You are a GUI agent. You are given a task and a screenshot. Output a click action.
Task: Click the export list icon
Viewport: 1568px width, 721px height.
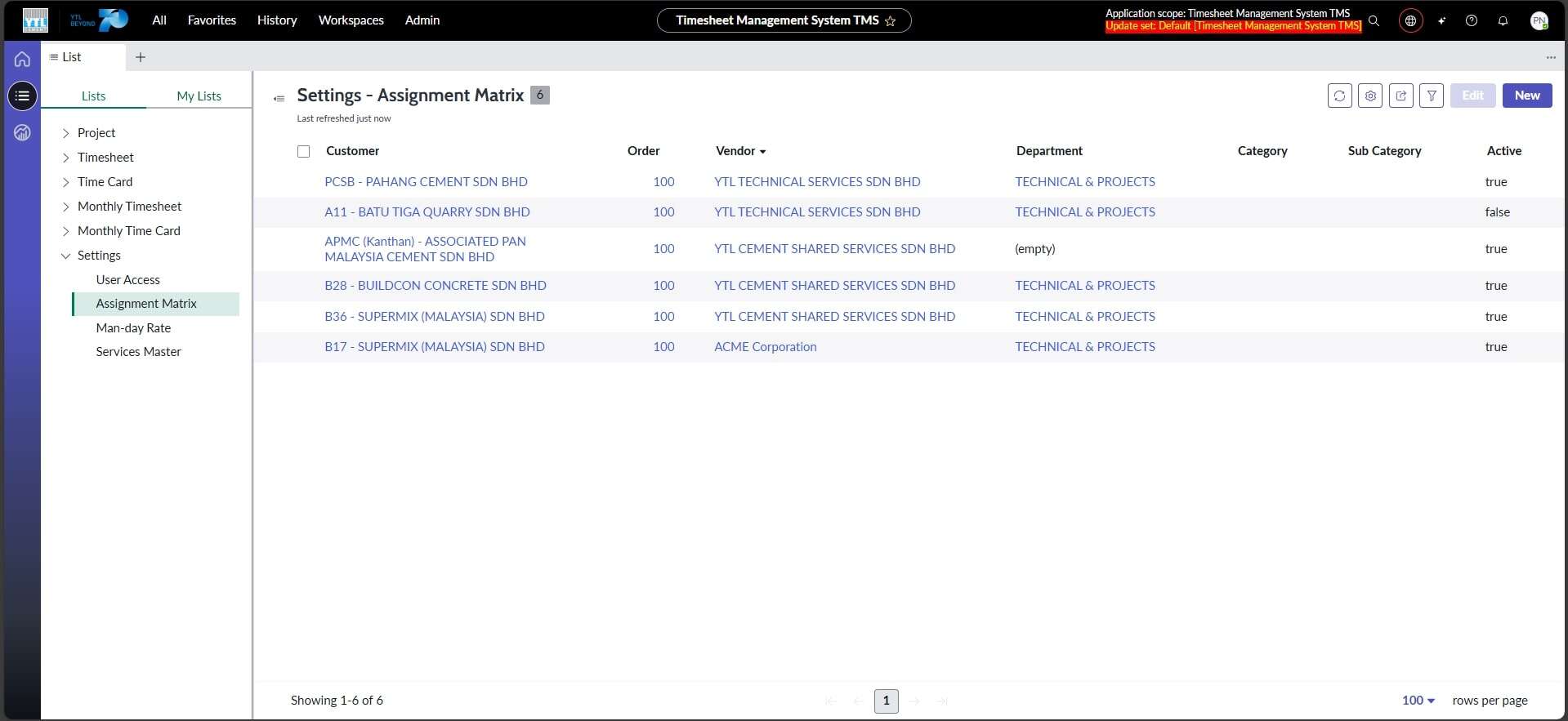coord(1400,96)
